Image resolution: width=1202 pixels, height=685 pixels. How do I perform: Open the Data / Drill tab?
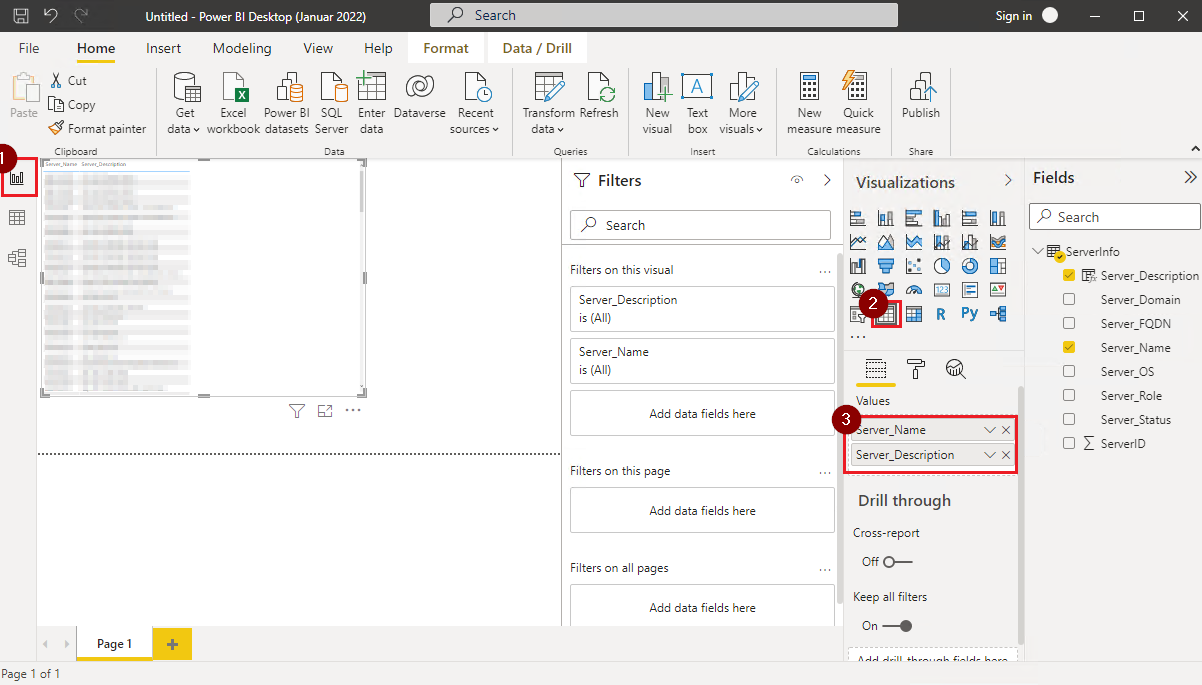[537, 48]
